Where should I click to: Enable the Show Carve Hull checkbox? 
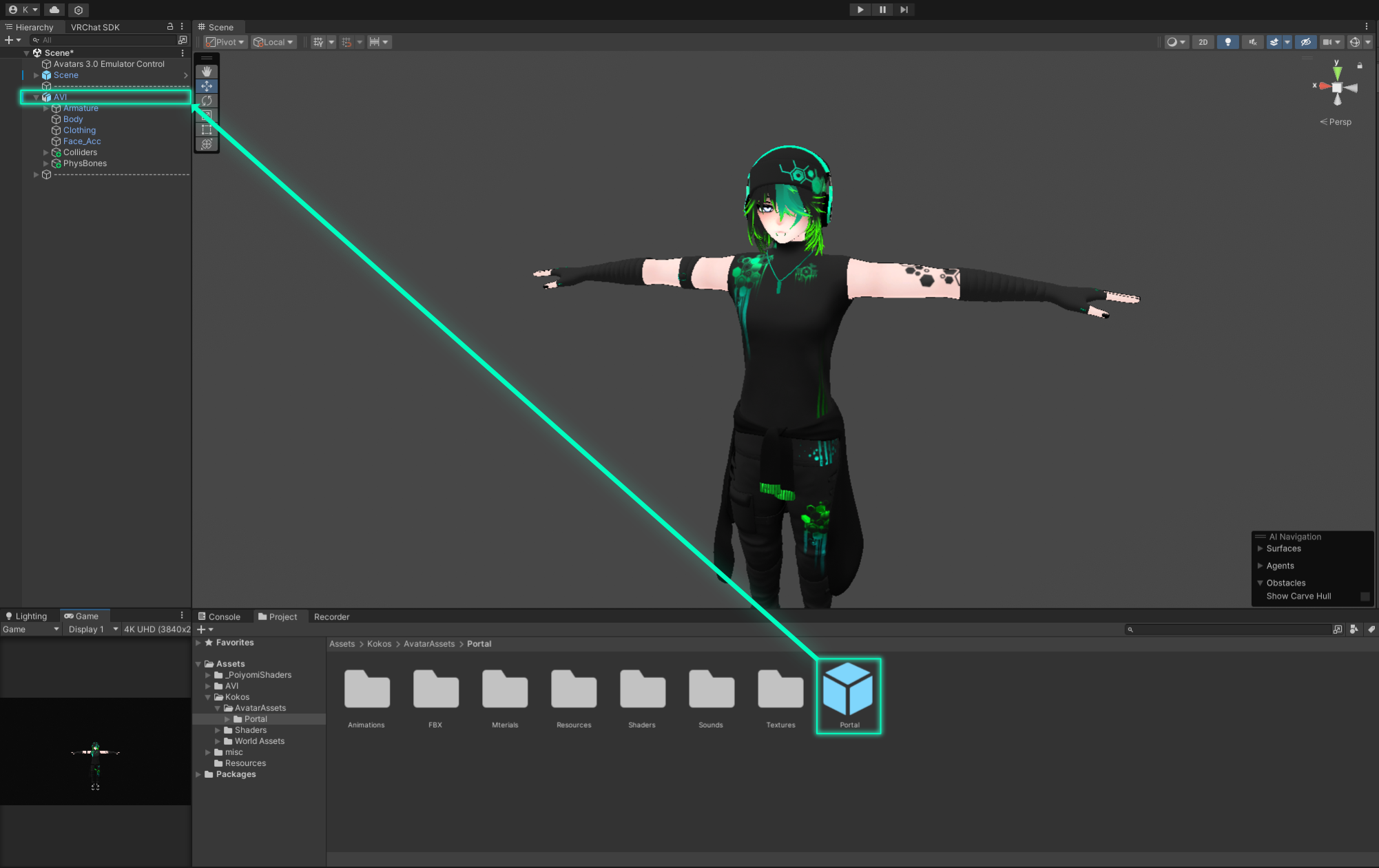pos(1365,597)
